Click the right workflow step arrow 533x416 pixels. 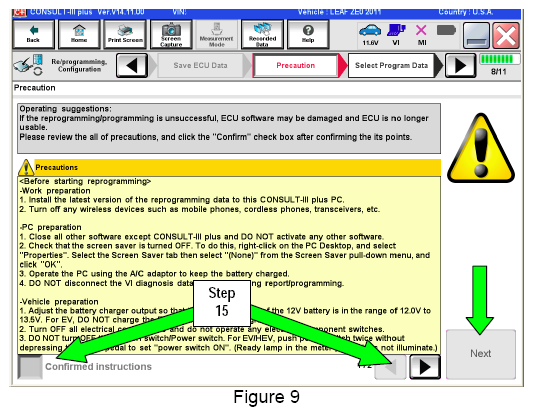point(460,65)
